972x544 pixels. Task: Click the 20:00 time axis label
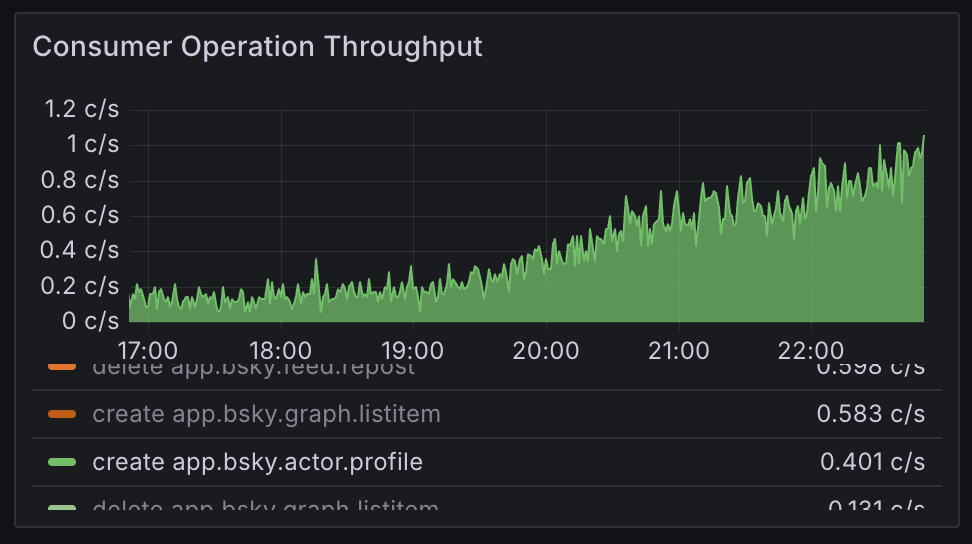[546, 351]
